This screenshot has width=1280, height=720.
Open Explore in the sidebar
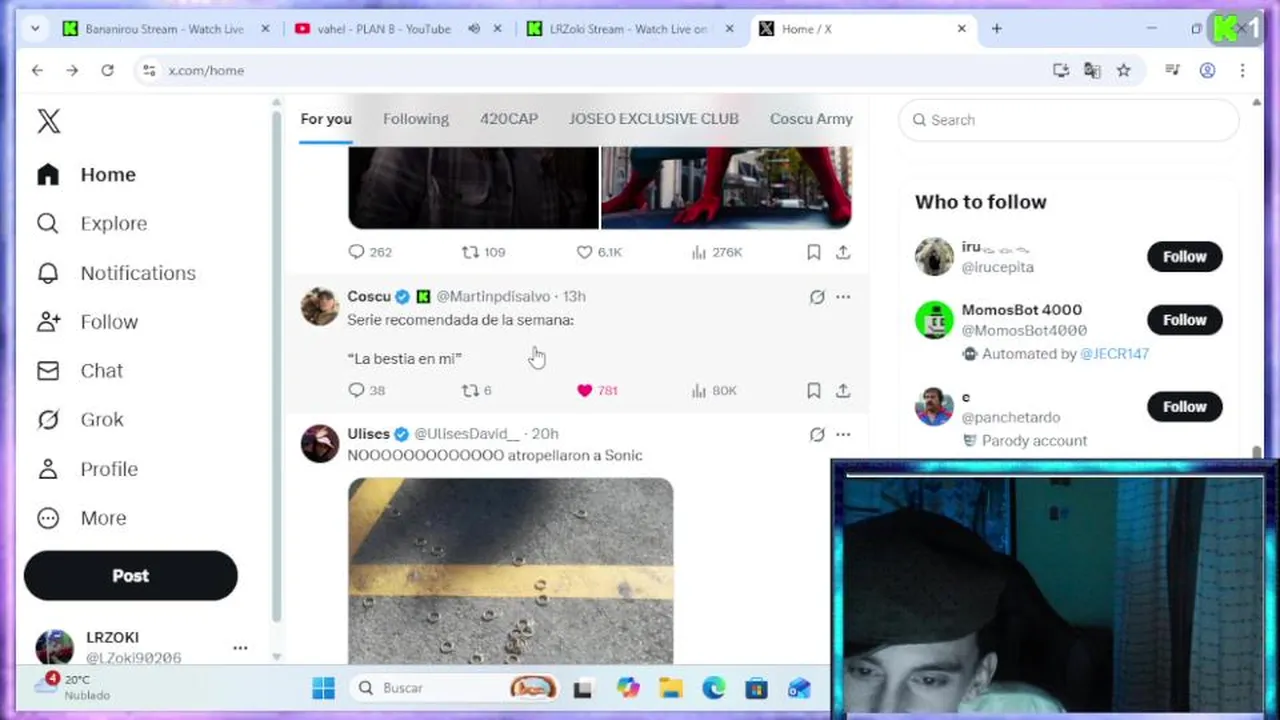pos(92,223)
